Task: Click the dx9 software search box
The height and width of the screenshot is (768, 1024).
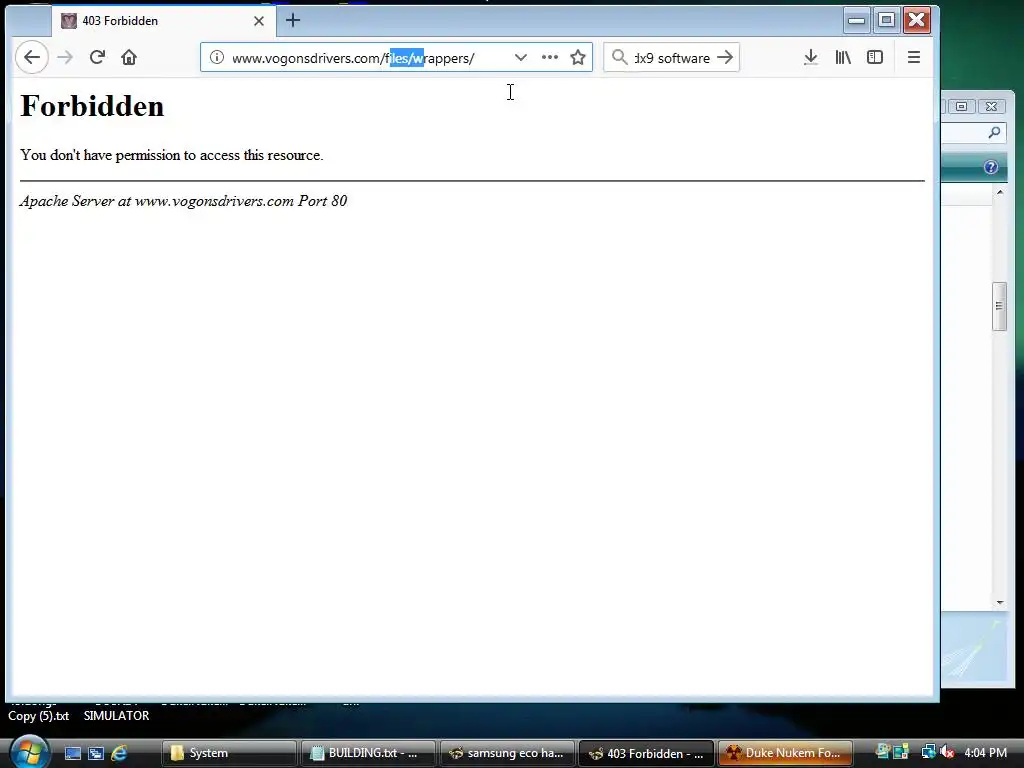Action: tap(671, 58)
